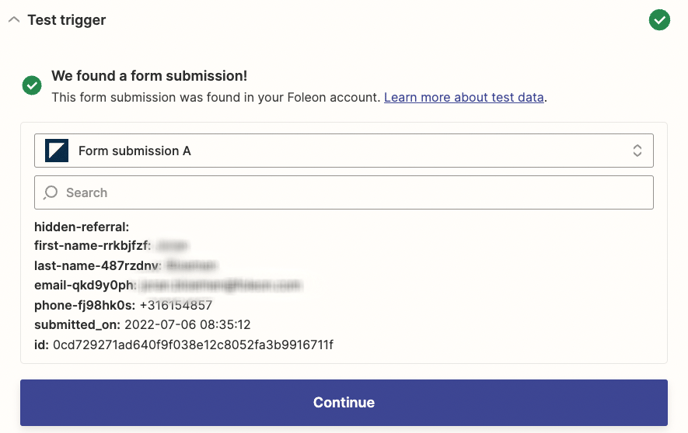This screenshot has height=433, width=688.
Task: Click the dropdown up-down arrows icon
Action: pyautogui.click(x=637, y=151)
